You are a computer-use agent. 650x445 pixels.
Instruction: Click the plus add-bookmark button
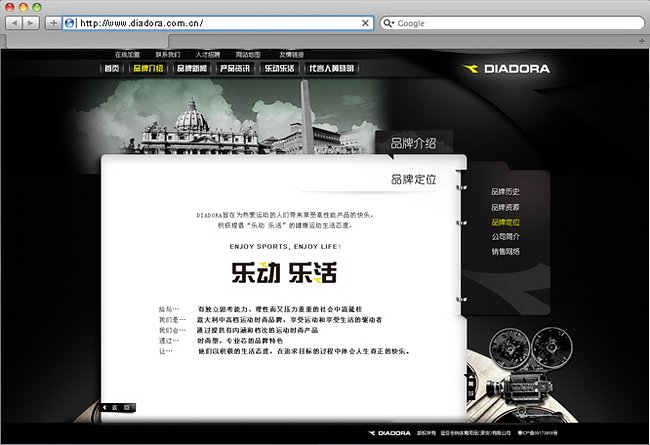53,23
